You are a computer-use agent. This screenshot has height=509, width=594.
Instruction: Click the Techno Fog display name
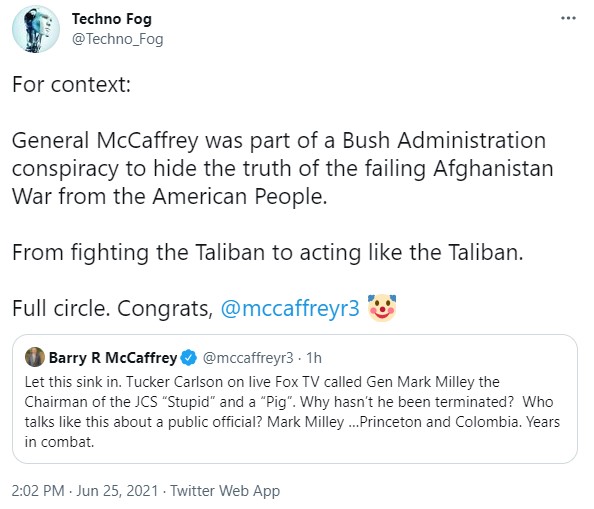tap(112, 19)
